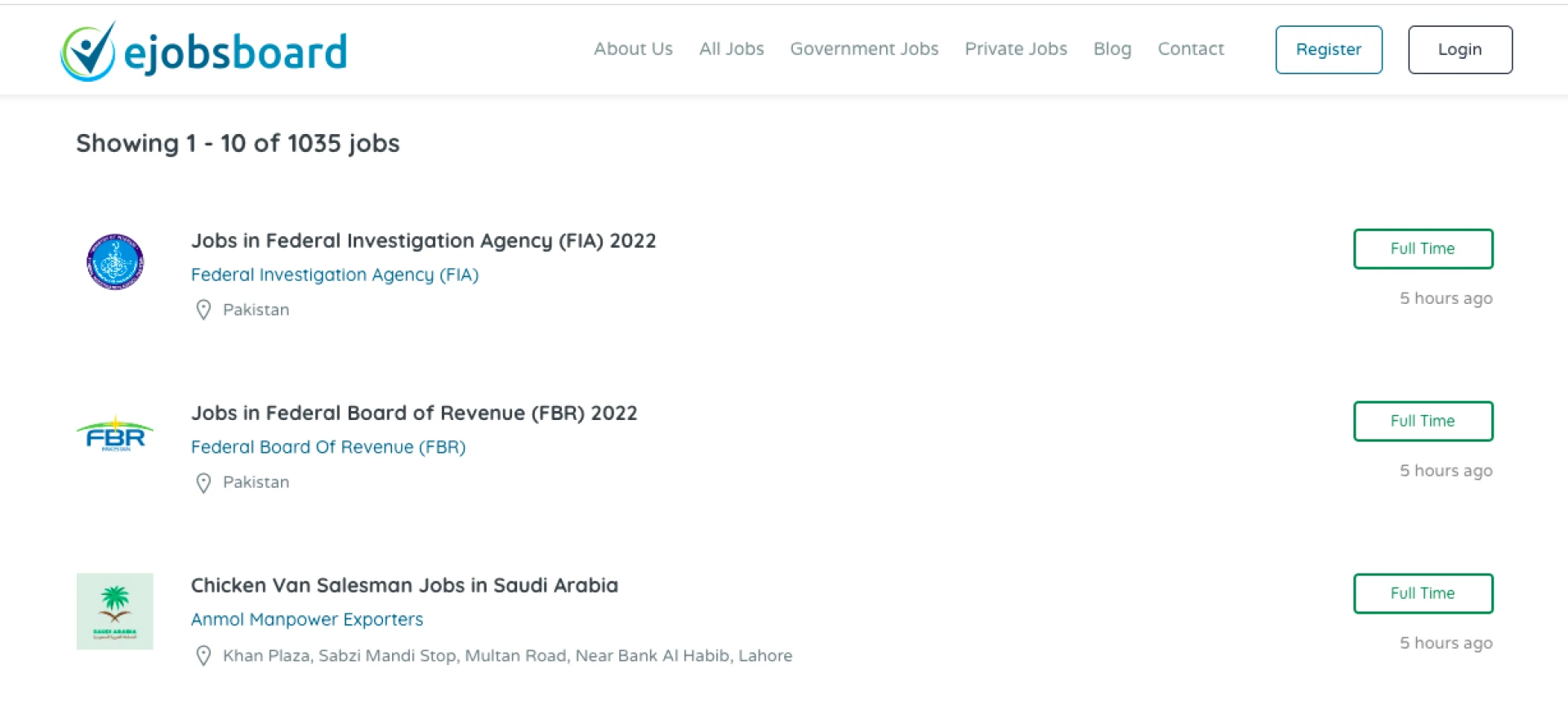This screenshot has width=1568, height=706.
Task: Open the Contact page
Action: 1191,49
